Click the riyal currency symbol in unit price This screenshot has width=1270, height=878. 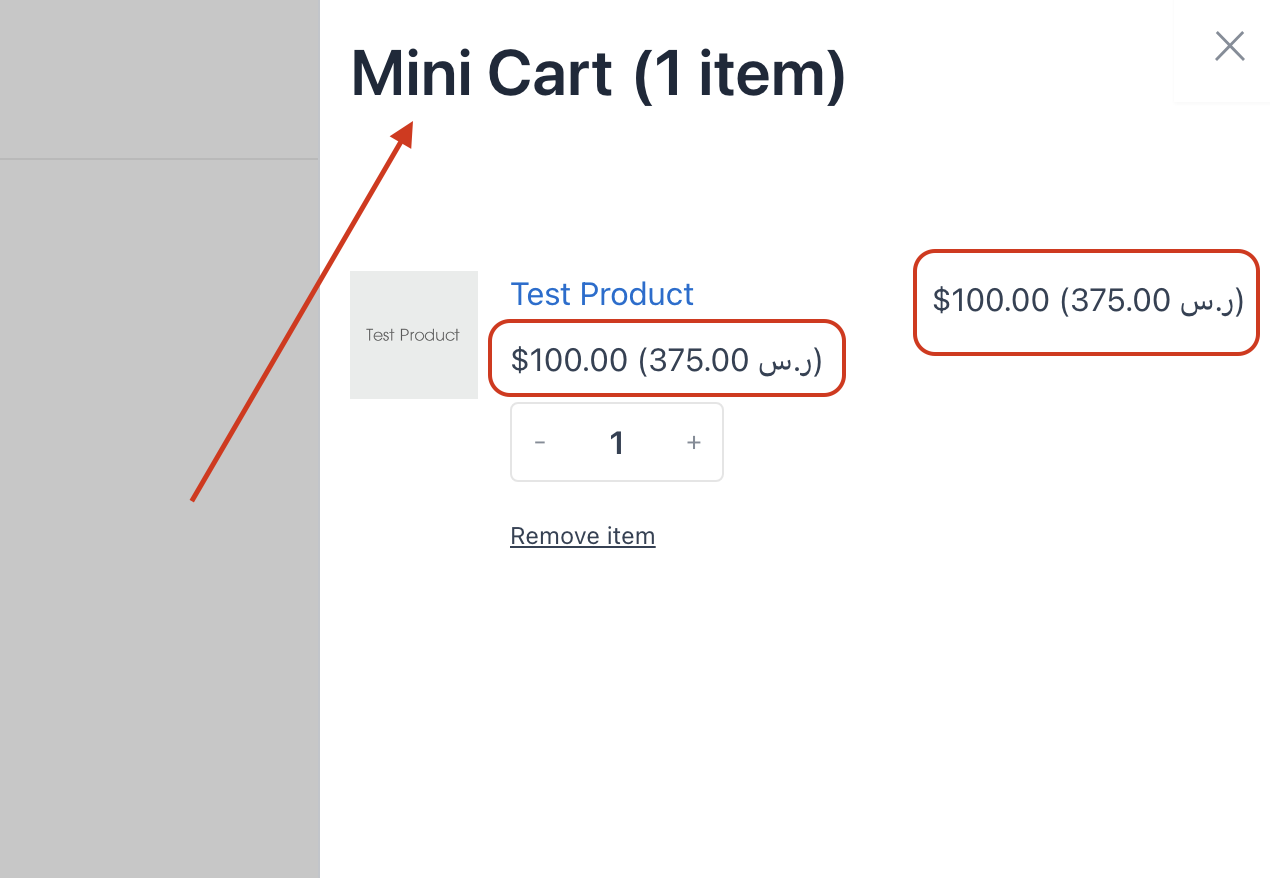788,360
